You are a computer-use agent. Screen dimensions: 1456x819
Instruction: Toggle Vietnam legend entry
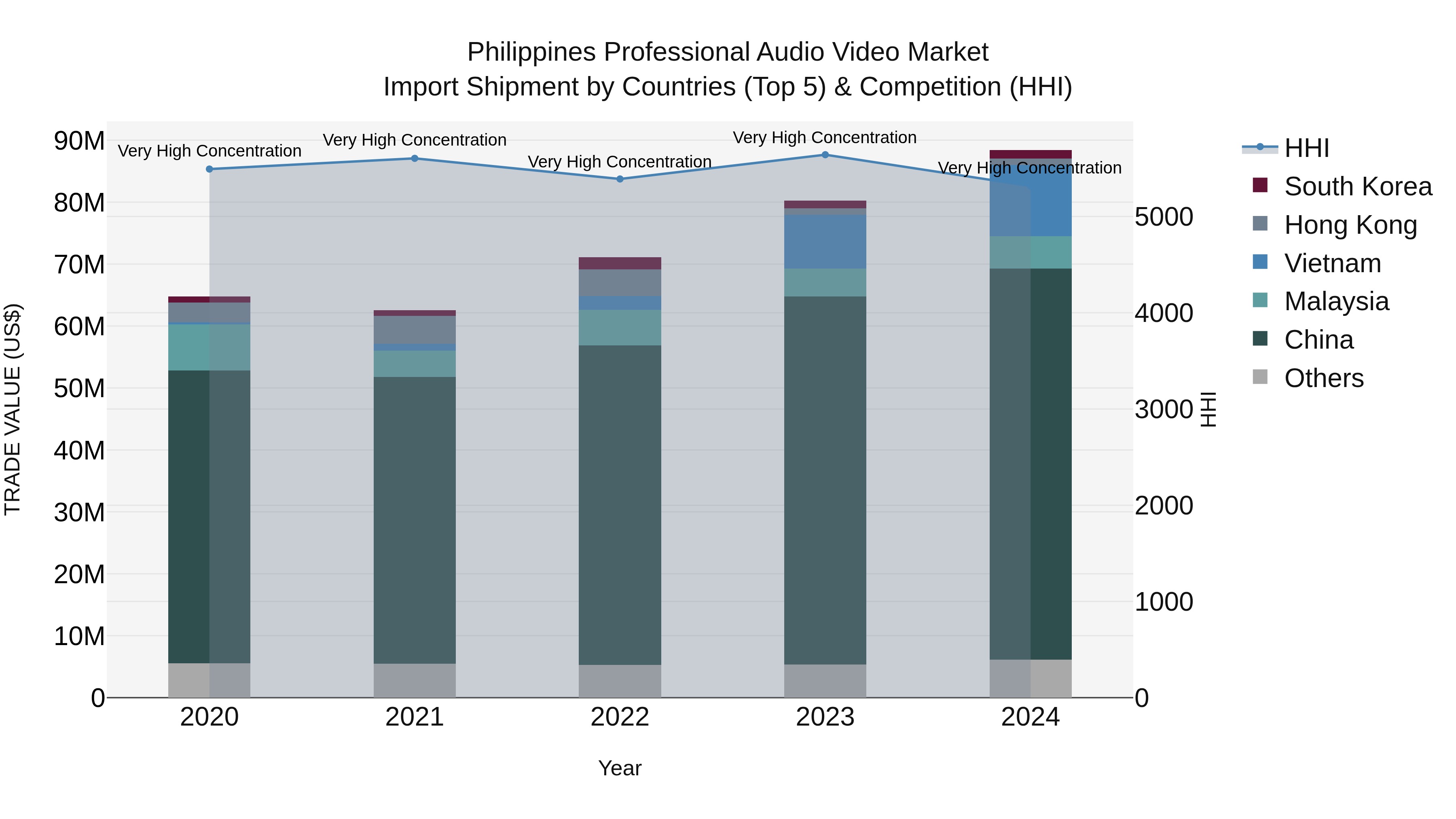[x=1316, y=263]
